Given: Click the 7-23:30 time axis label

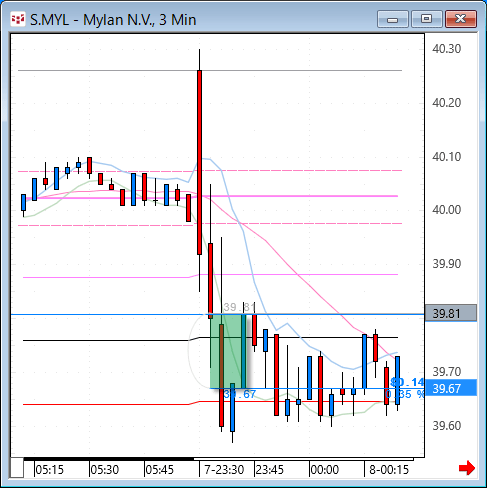Looking at the screenshot, I should [224, 470].
